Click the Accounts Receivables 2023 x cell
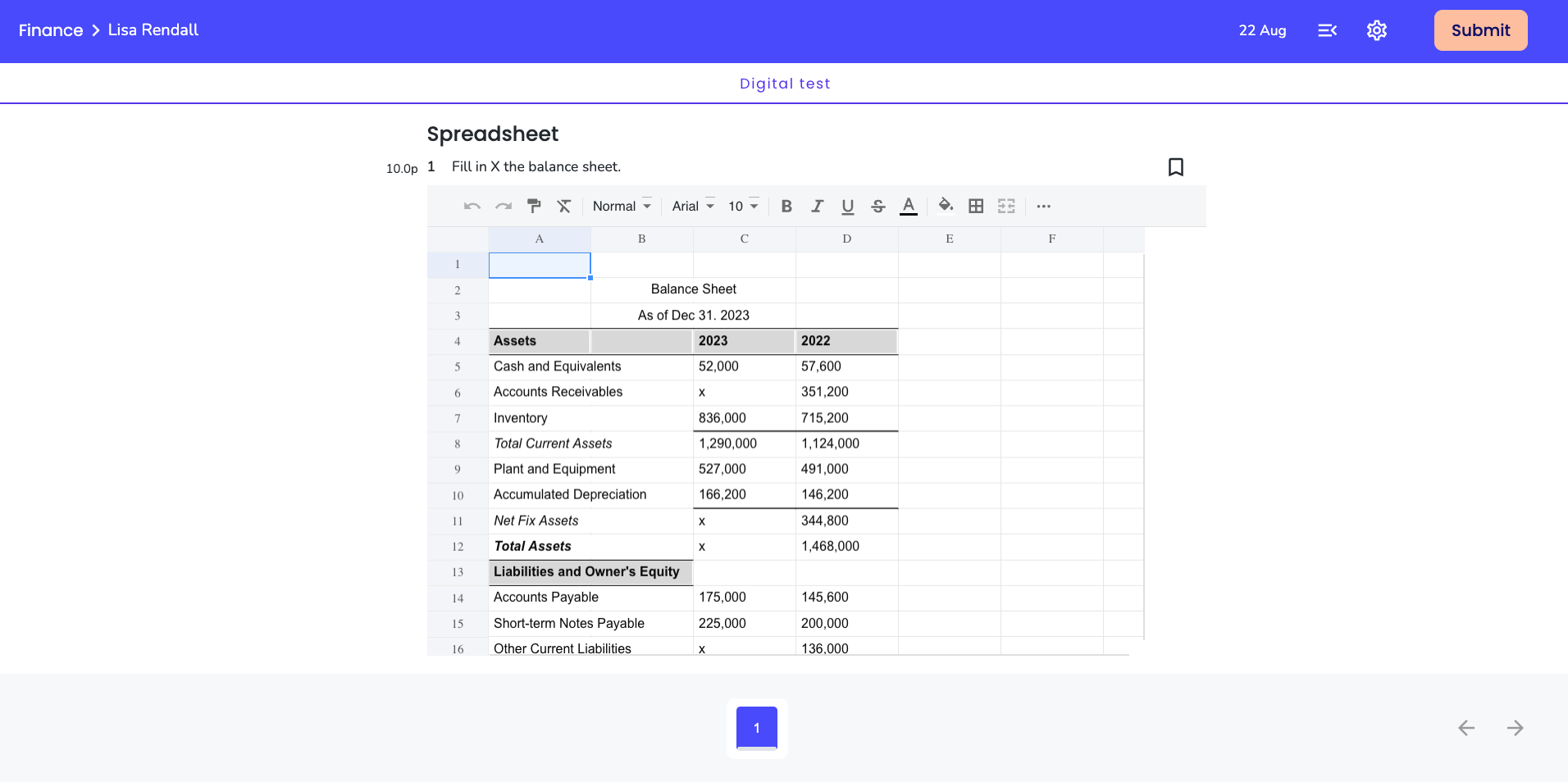The height and width of the screenshot is (782, 1568). (745, 393)
